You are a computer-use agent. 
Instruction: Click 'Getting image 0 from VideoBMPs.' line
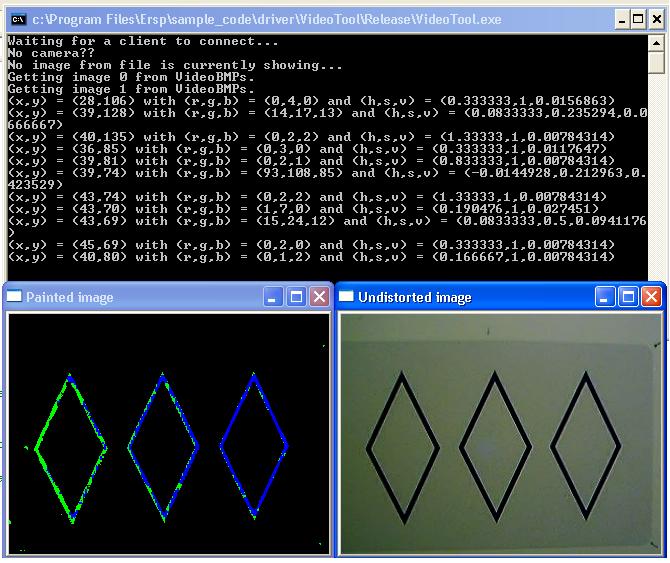point(131,77)
